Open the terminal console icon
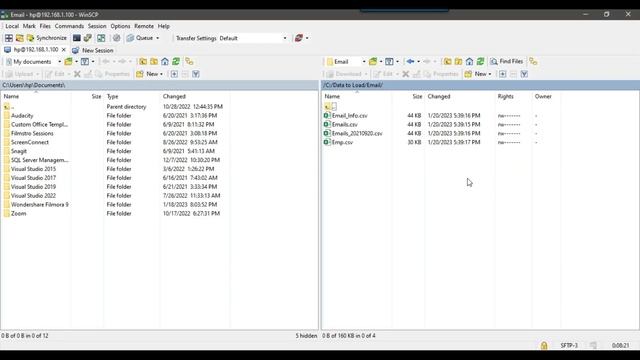The height and width of the screenshot is (360, 640). (x=77, y=38)
